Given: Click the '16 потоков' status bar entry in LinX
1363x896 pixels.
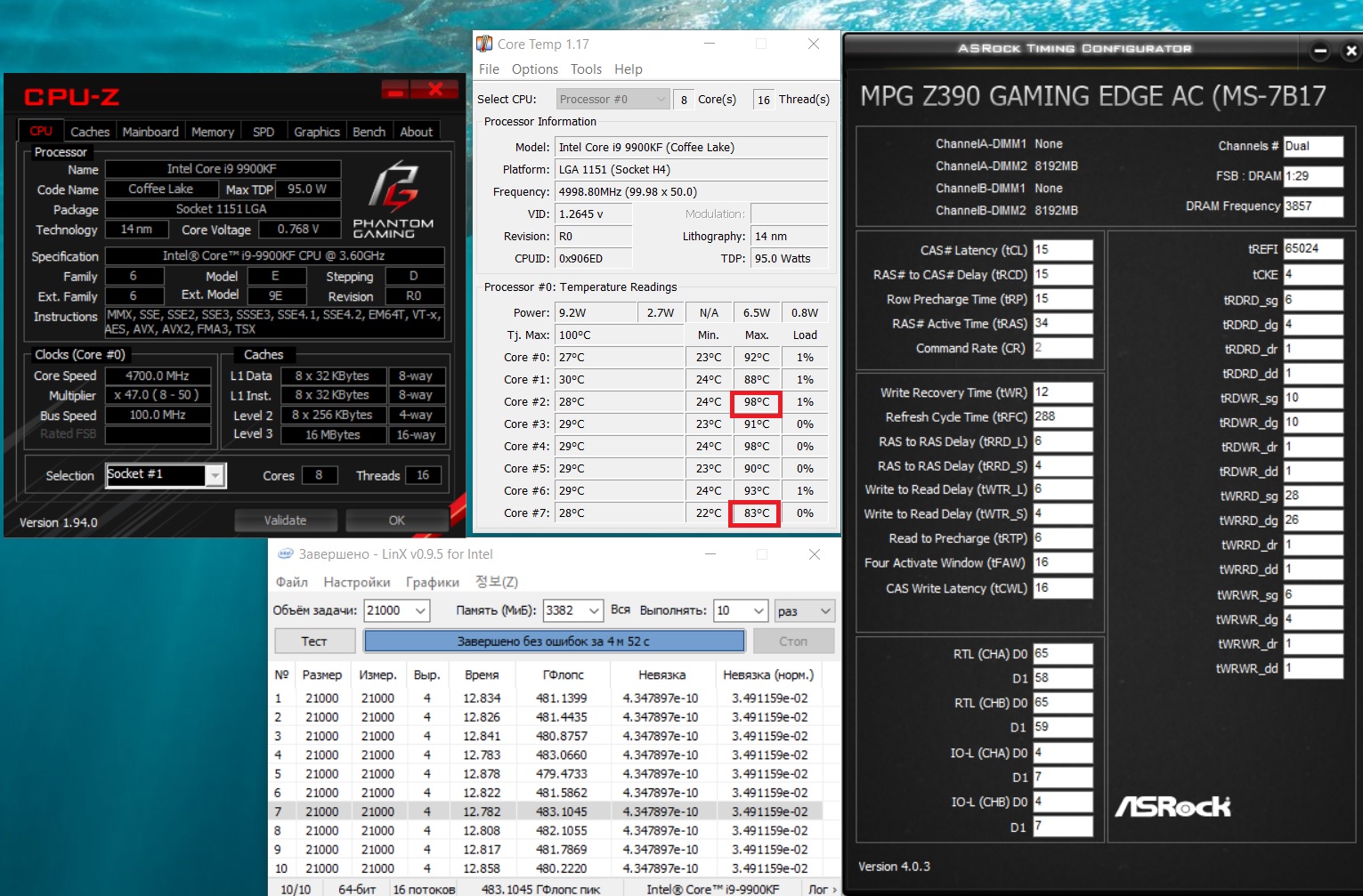Looking at the screenshot, I should tap(424, 889).
